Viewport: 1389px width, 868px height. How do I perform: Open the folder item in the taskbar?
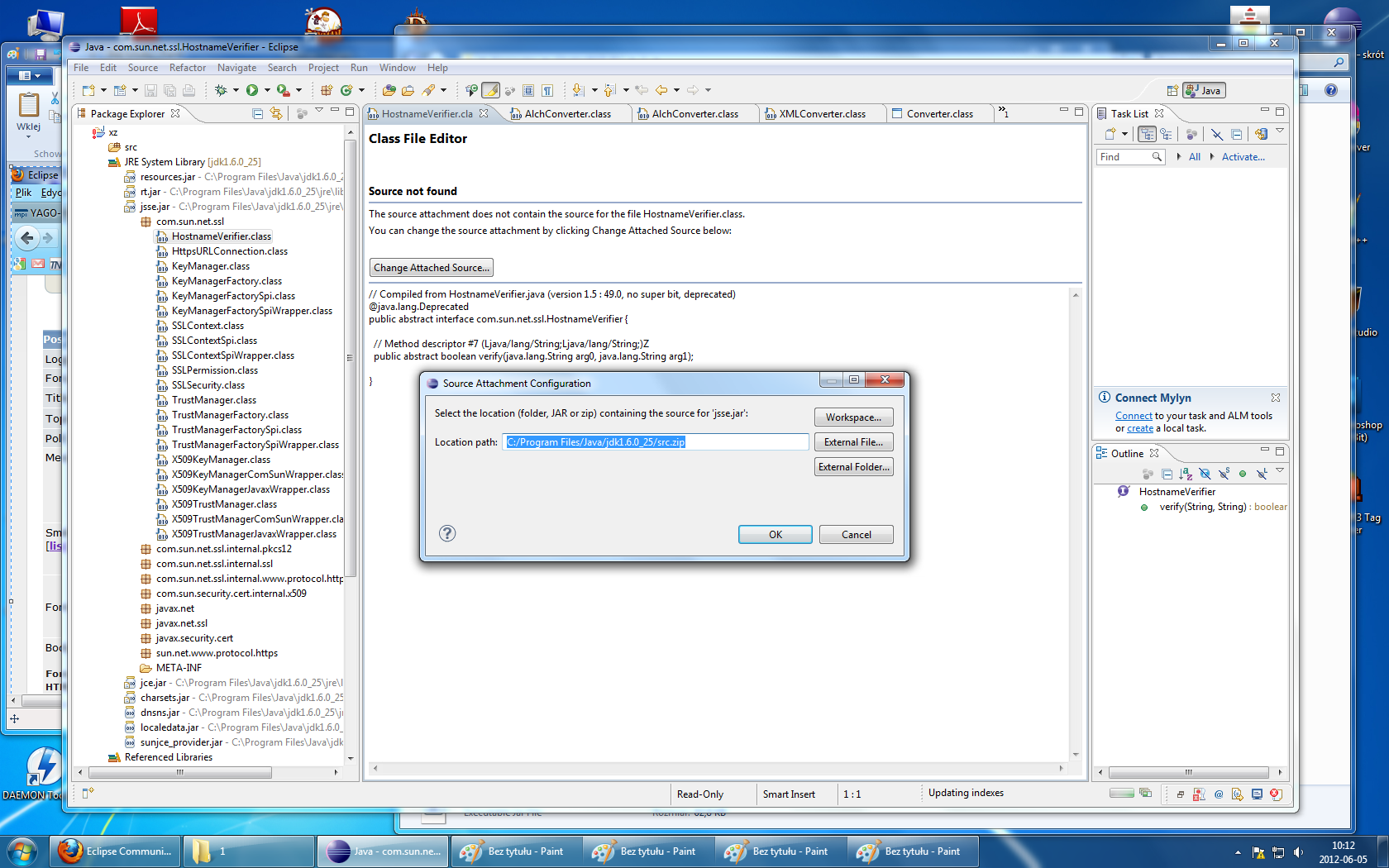[248, 851]
